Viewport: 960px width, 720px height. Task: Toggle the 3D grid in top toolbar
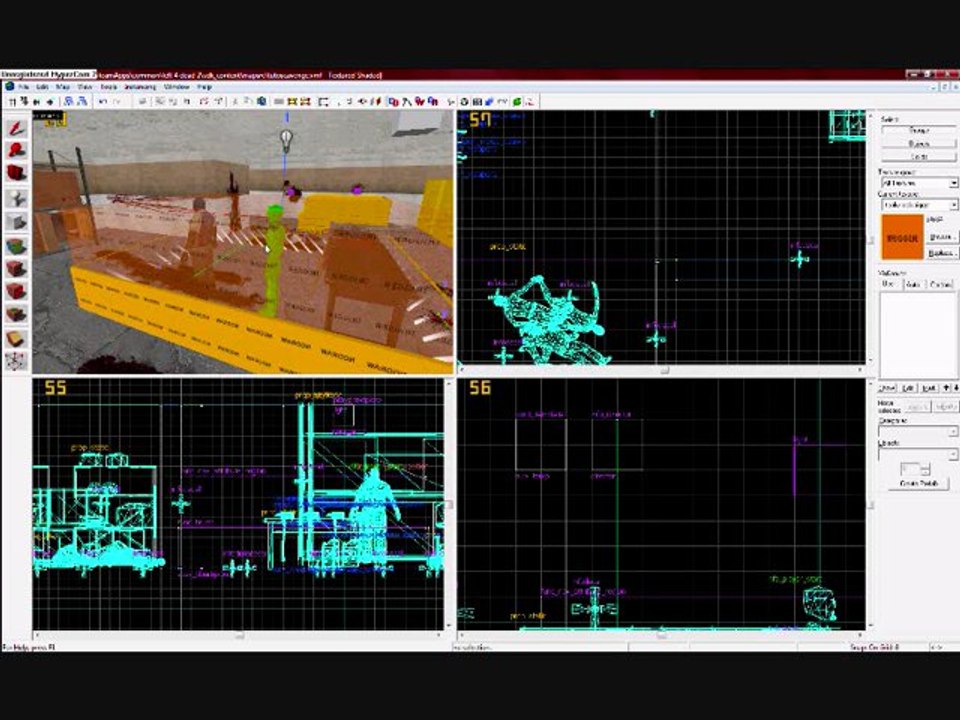(x=24, y=102)
